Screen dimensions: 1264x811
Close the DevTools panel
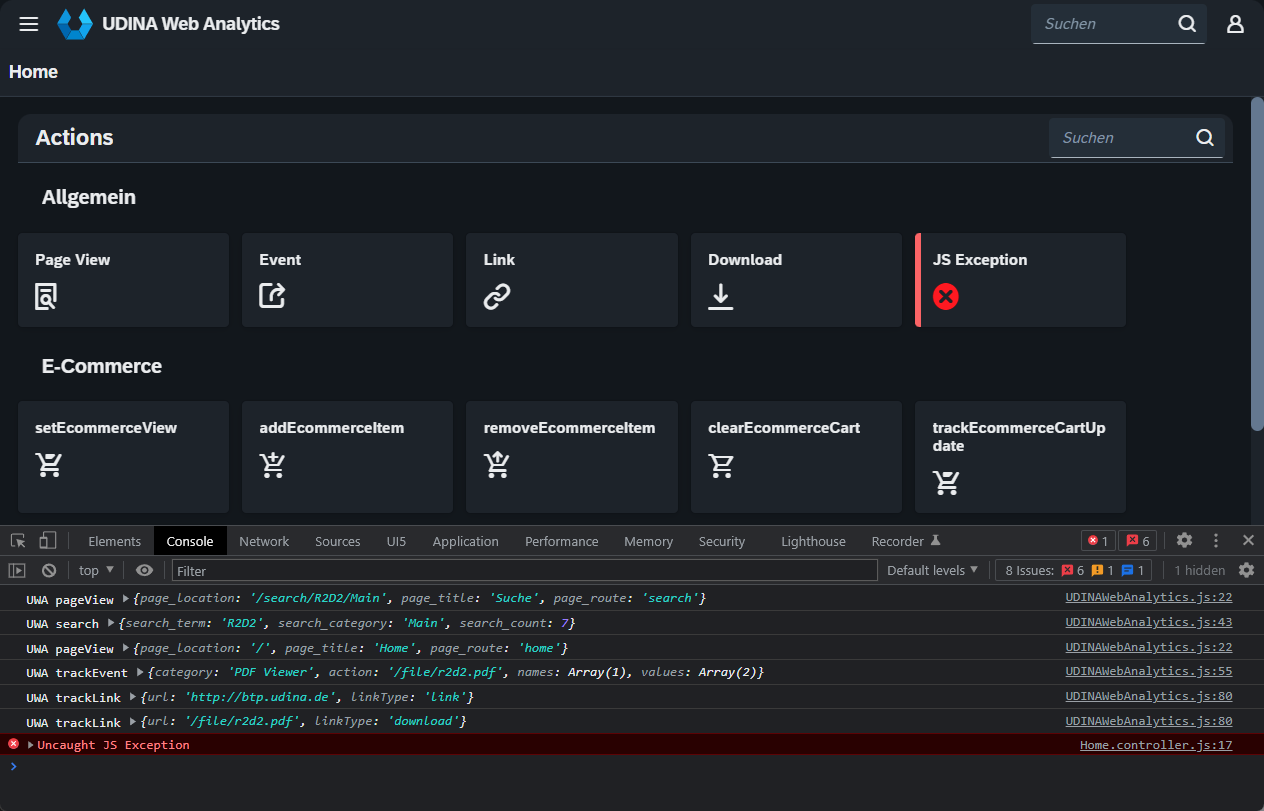[x=1248, y=540]
